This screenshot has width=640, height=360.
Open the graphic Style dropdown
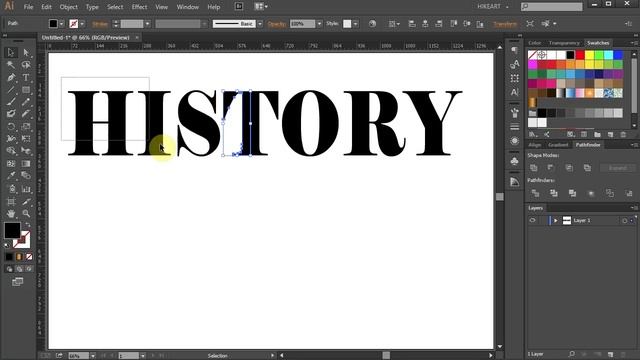(356, 24)
